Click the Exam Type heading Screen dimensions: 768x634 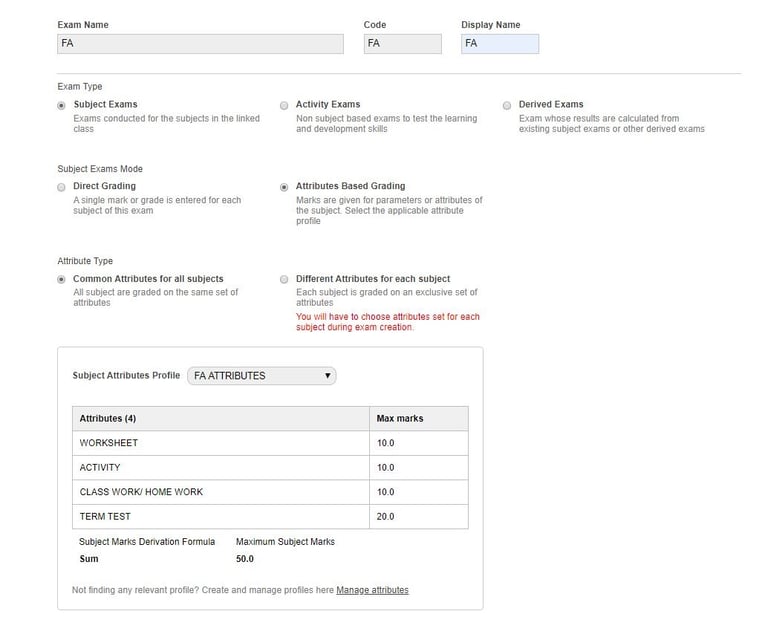pyautogui.click(x=80, y=86)
